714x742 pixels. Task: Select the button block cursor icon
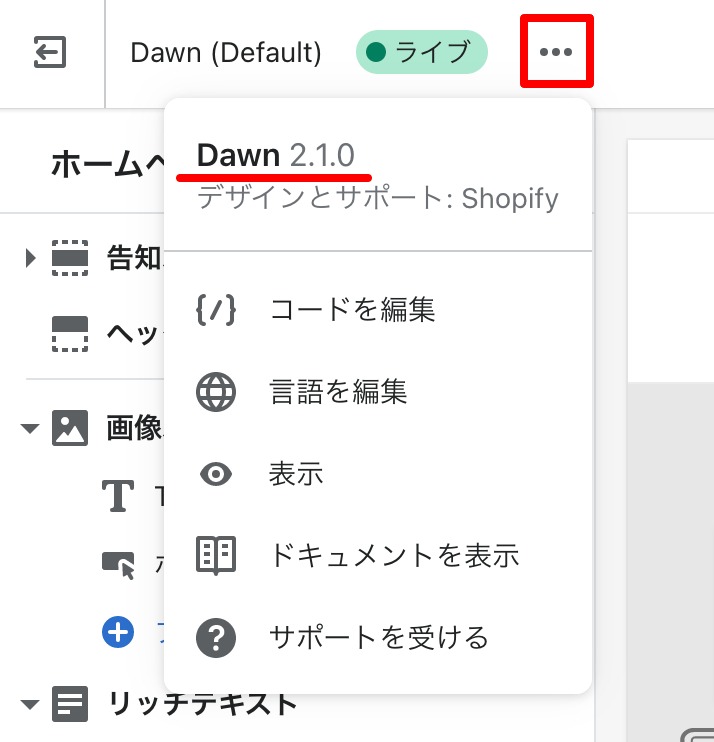click(x=119, y=565)
